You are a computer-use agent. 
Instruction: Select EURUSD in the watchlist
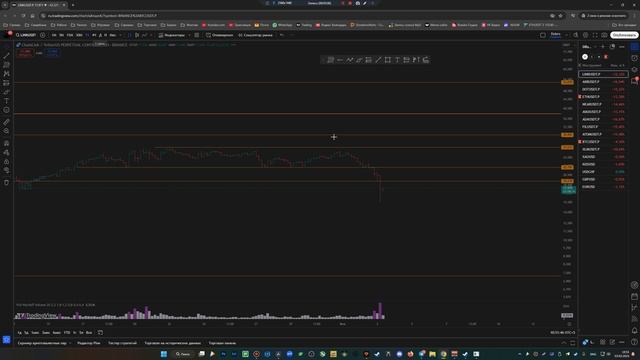click(x=603, y=187)
